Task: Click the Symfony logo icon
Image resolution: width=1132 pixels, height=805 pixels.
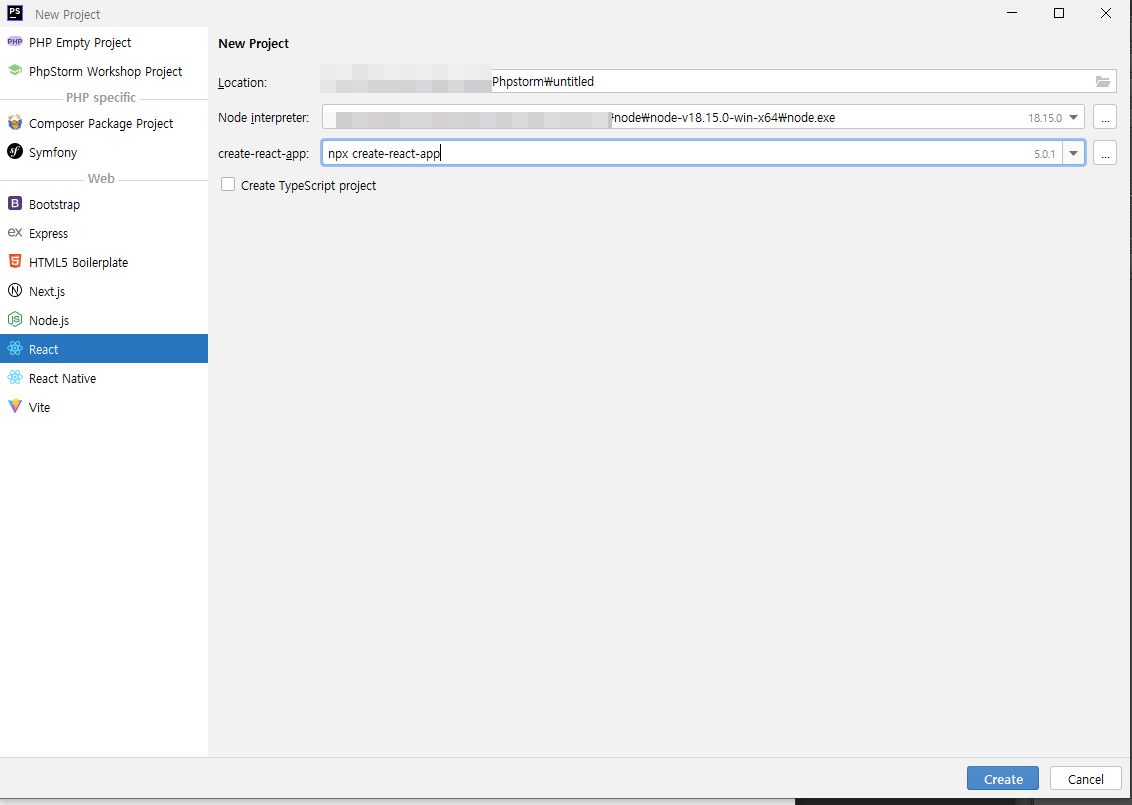Action: (14, 151)
